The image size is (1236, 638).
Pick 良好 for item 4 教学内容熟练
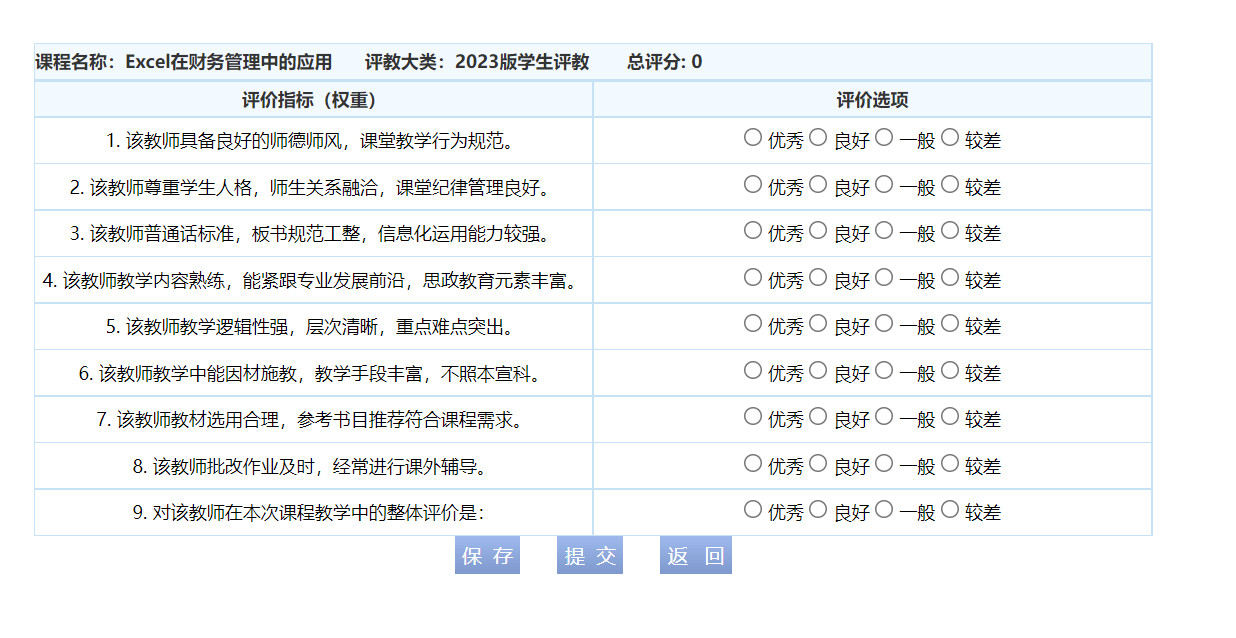[818, 277]
